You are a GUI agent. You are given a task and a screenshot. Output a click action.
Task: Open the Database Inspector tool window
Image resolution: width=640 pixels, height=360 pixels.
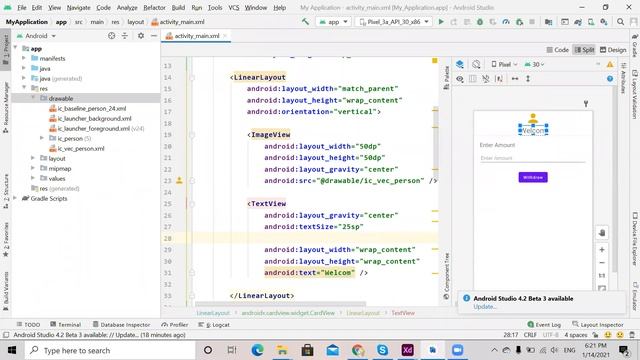pos(121,324)
